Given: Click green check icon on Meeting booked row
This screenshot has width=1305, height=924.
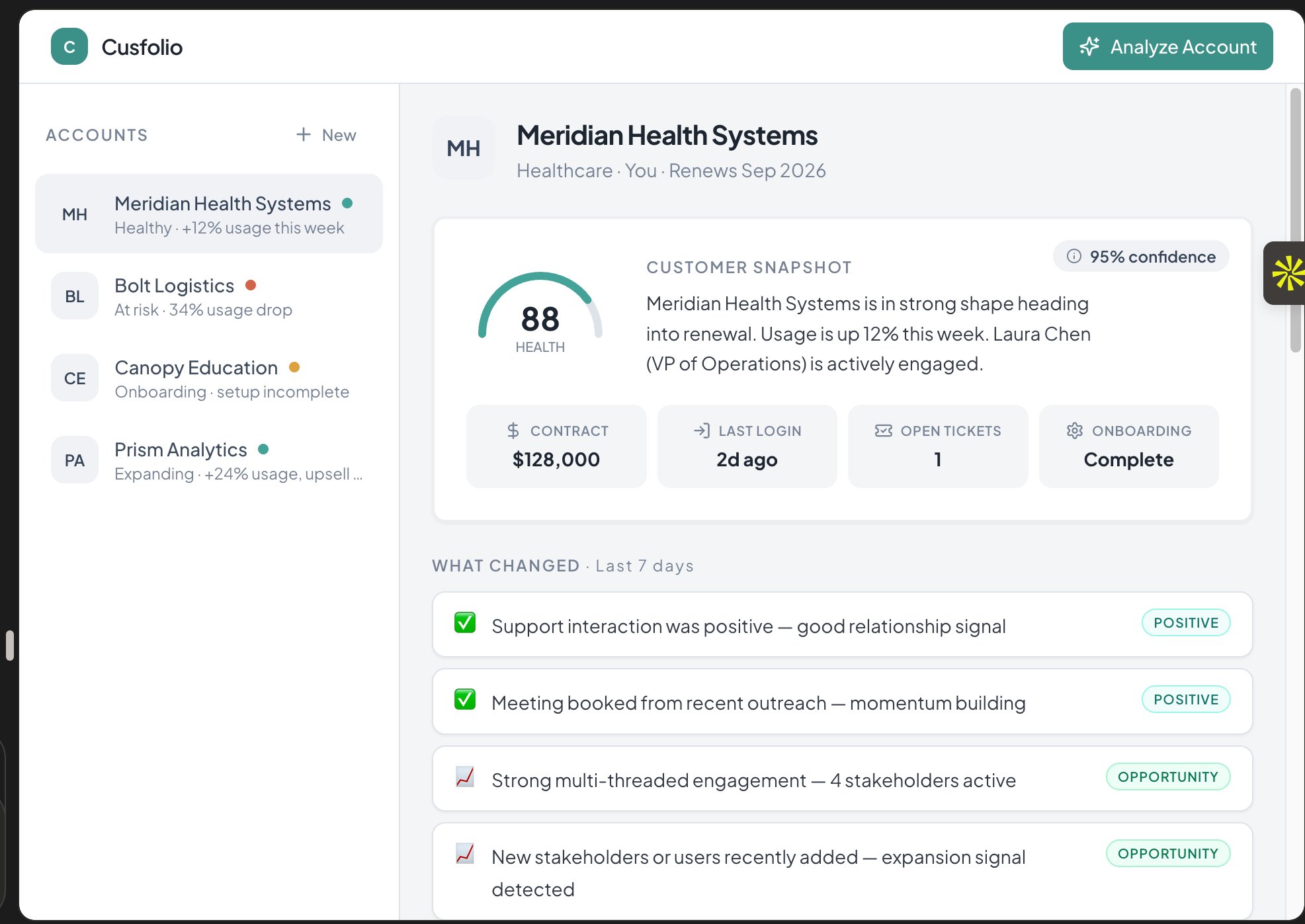Looking at the screenshot, I should click(x=465, y=700).
